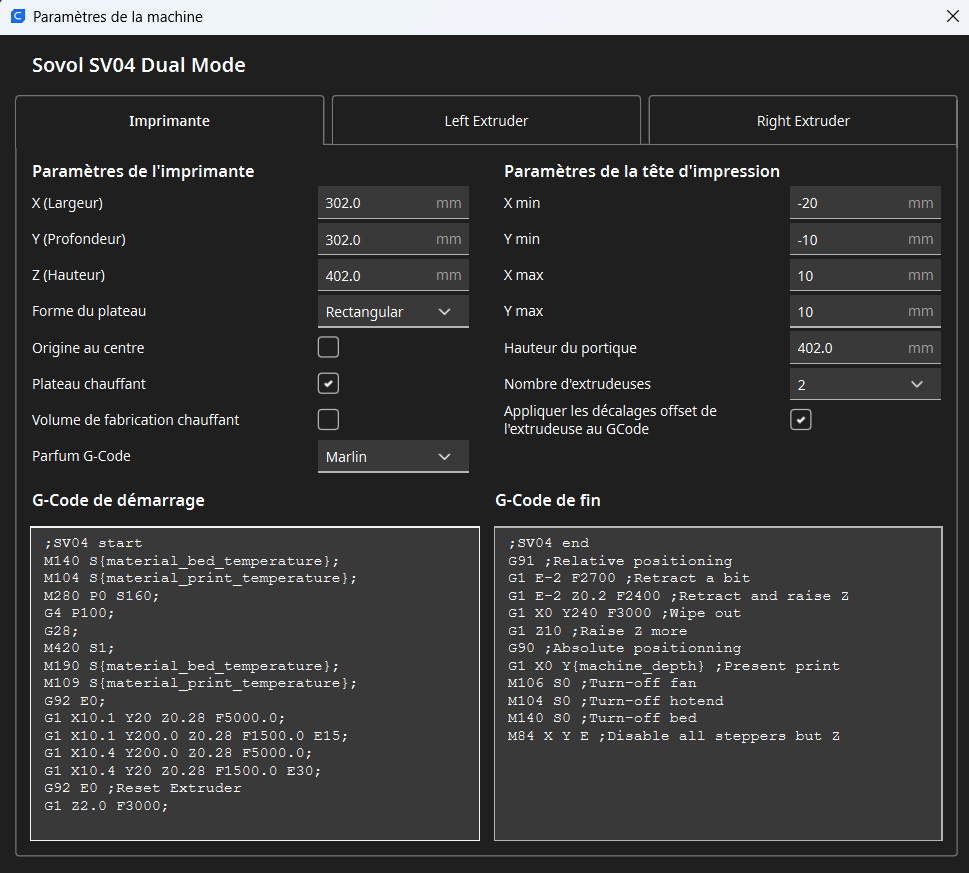Click the 'M106 S0 ;Turn-off fan' line
This screenshot has width=969, height=873.
point(602,683)
